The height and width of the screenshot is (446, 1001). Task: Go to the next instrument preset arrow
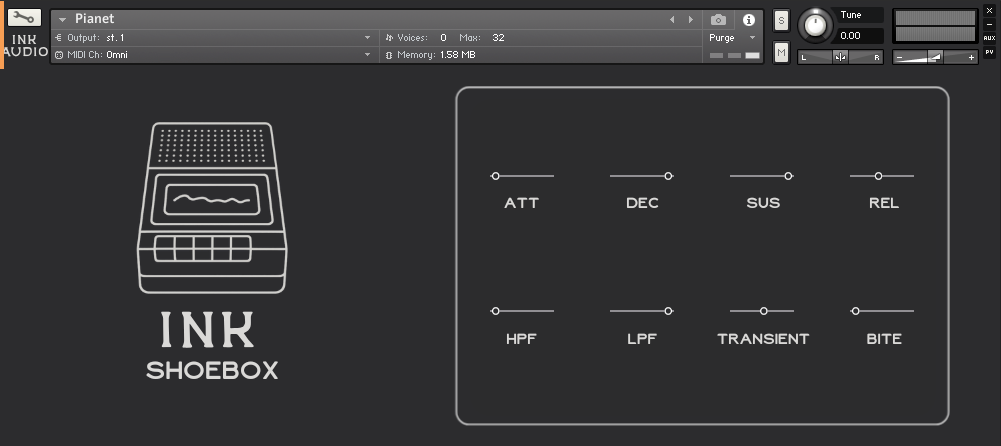pyautogui.click(x=690, y=19)
